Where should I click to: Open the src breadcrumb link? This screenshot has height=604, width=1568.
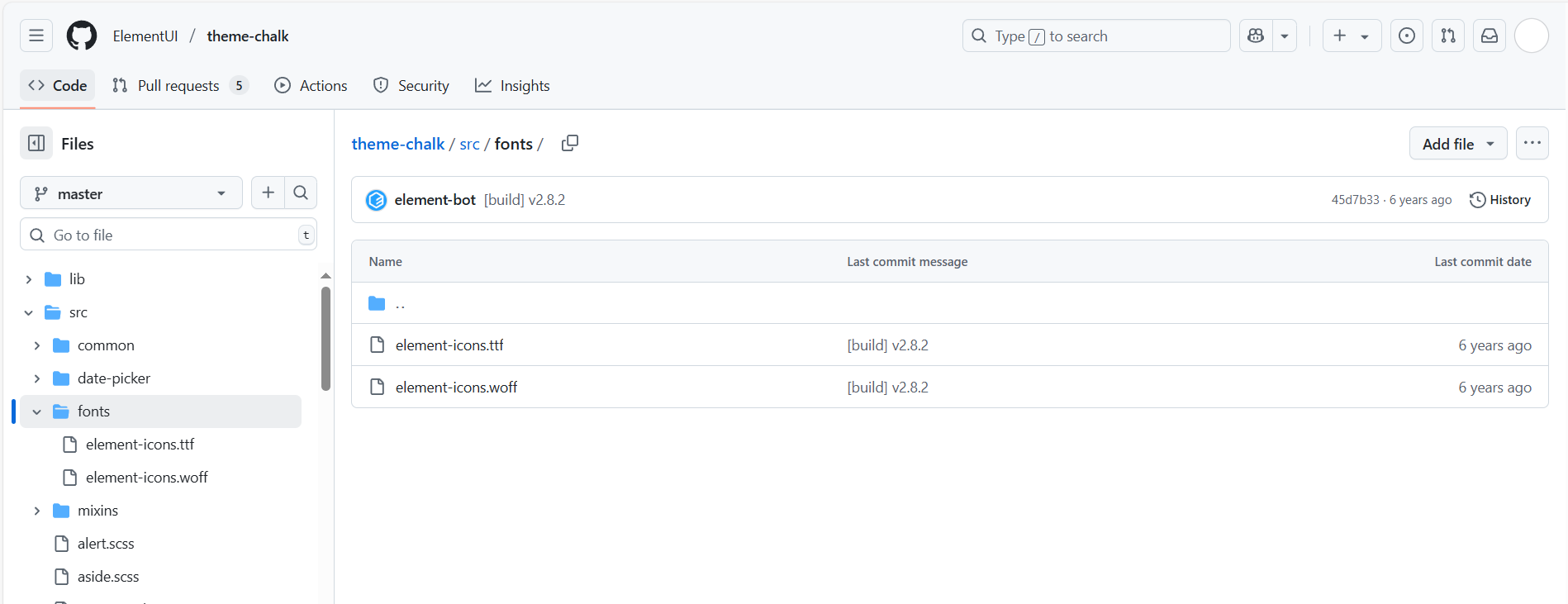pos(469,145)
